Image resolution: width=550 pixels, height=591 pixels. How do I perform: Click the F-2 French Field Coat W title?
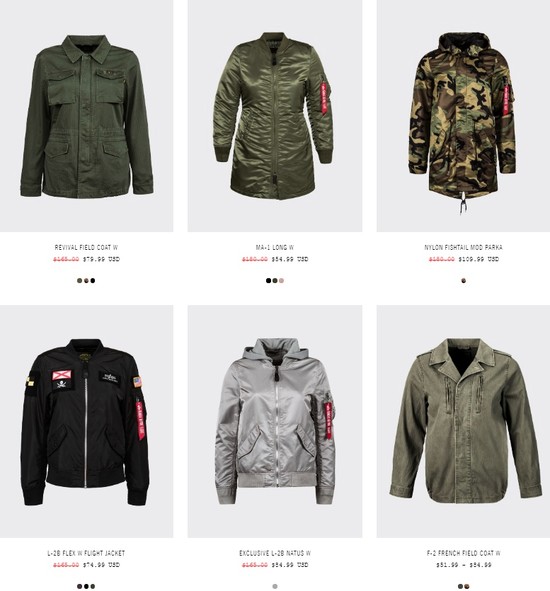pos(463,553)
